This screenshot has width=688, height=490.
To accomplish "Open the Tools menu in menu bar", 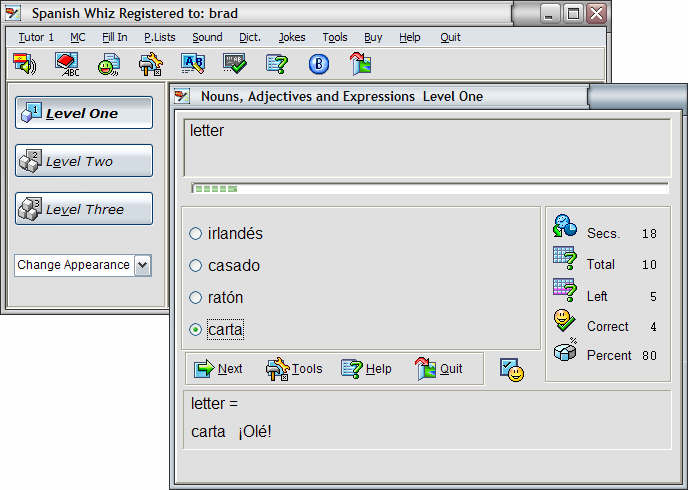I will click(x=335, y=37).
